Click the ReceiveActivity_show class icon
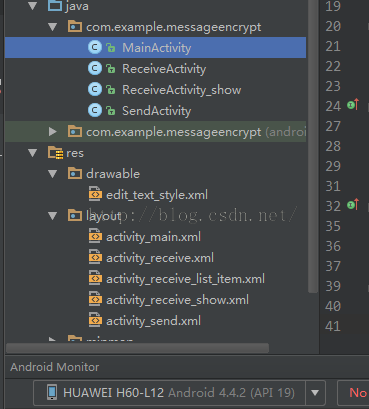The image size is (369, 409). [95, 89]
